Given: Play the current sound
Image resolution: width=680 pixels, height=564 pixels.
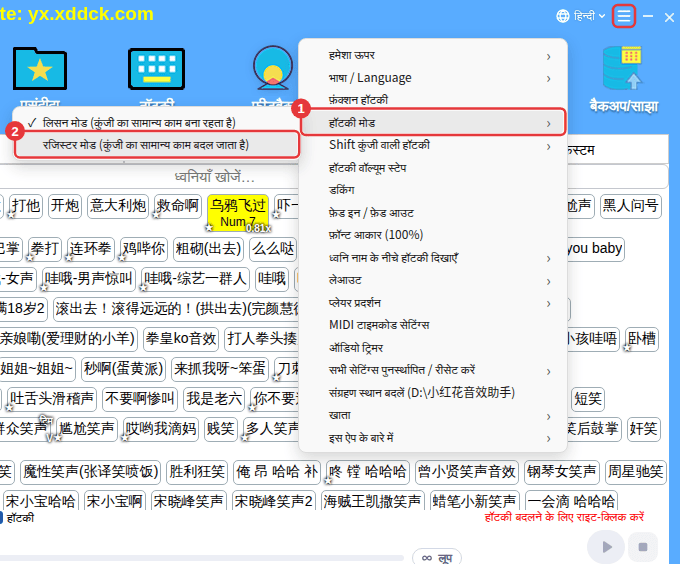Looking at the screenshot, I should coord(606,547).
